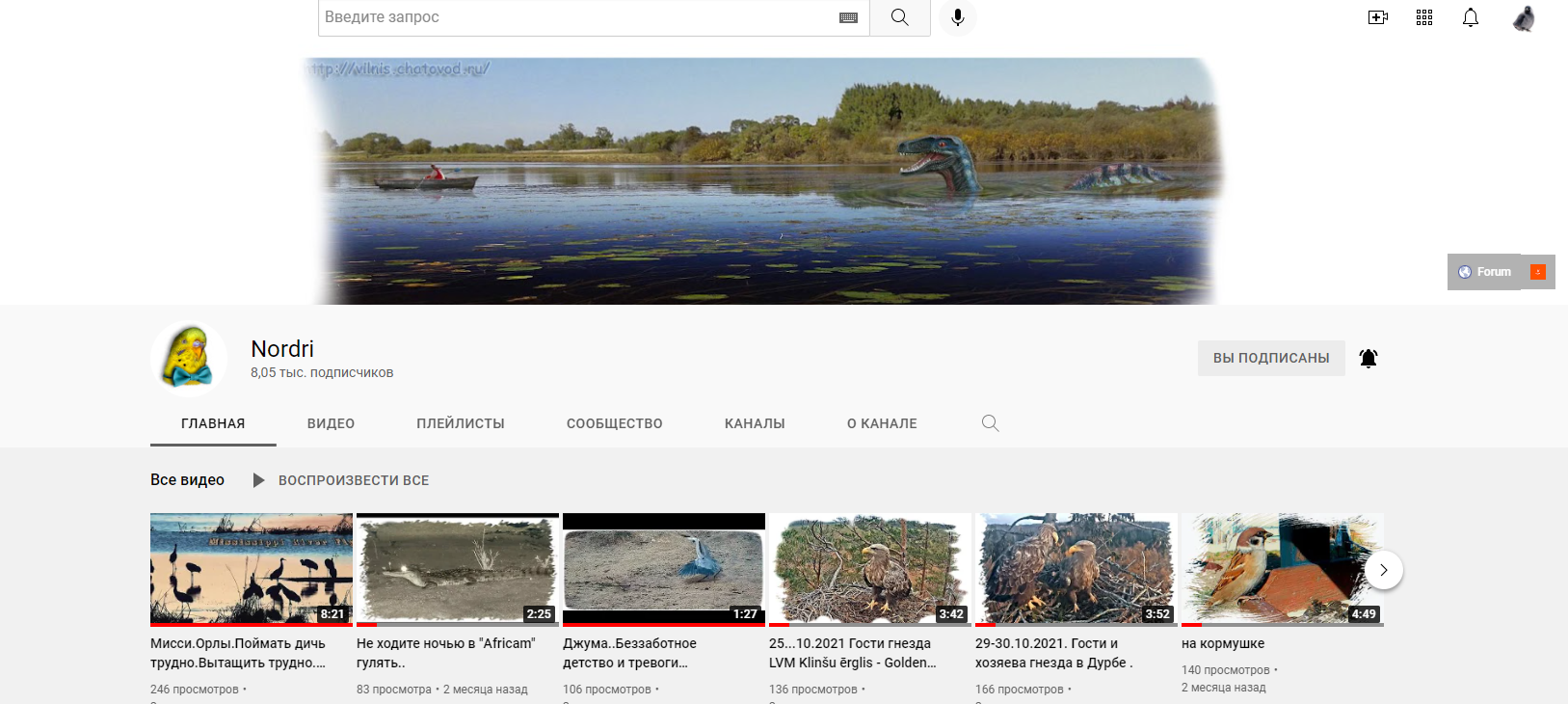
Task: Switch to the ГЛАВНАЯ tab
Action: click(213, 423)
